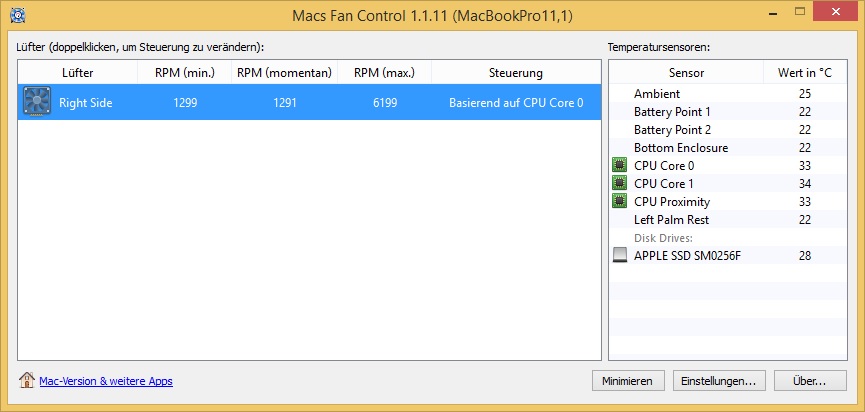Open the Mac-Version & weitere Apps link
Viewport: 865px width, 412px height.
point(106,381)
